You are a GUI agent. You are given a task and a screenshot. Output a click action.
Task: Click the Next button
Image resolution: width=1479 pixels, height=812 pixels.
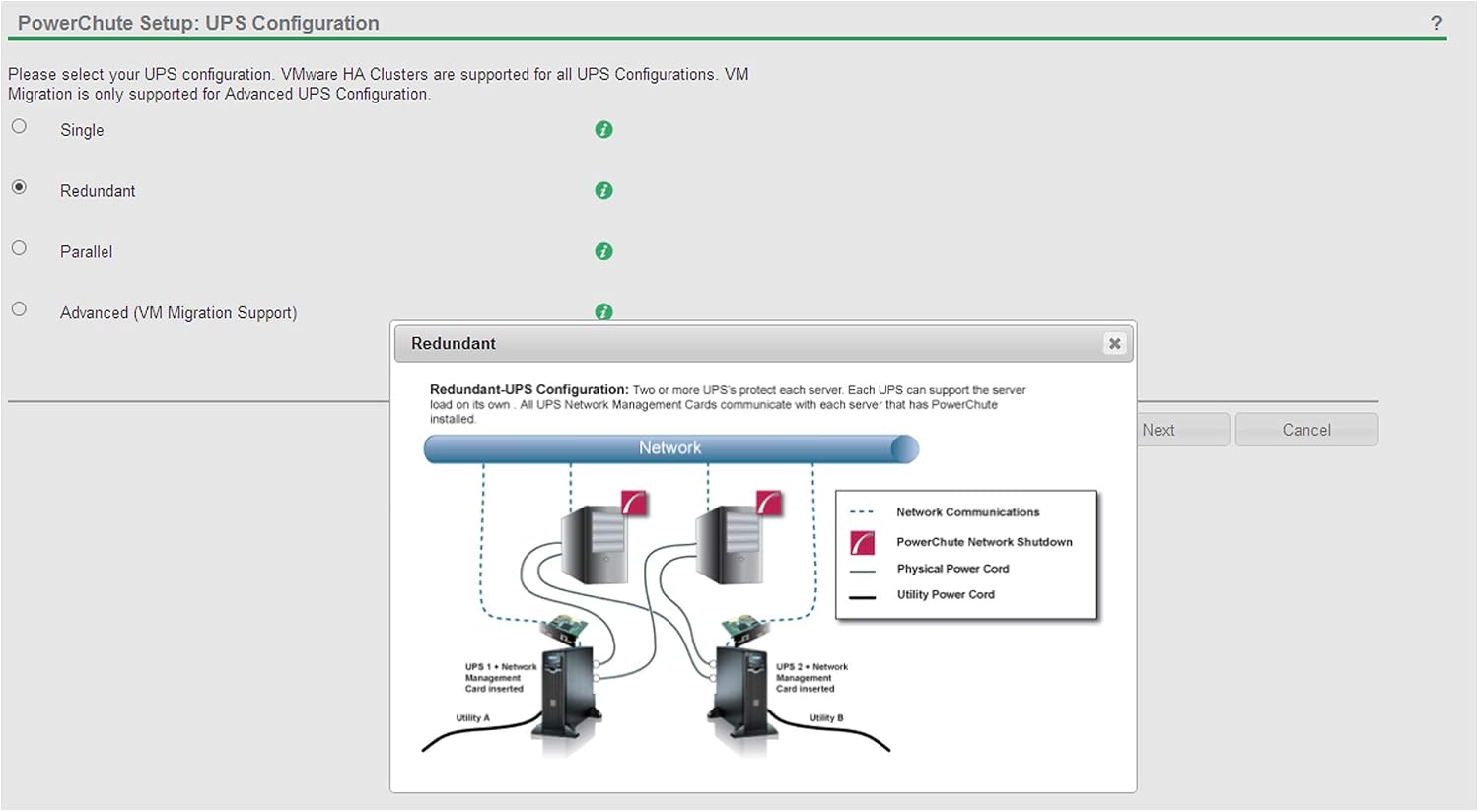pos(1182,430)
